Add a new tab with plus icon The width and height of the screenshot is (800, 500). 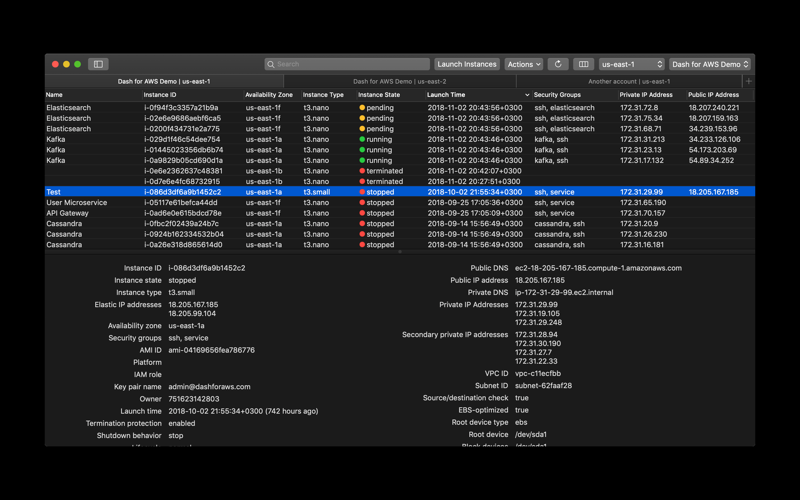[x=748, y=81]
